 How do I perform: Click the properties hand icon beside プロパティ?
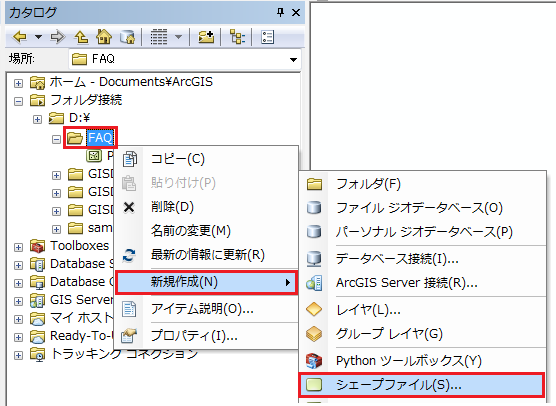(129, 336)
